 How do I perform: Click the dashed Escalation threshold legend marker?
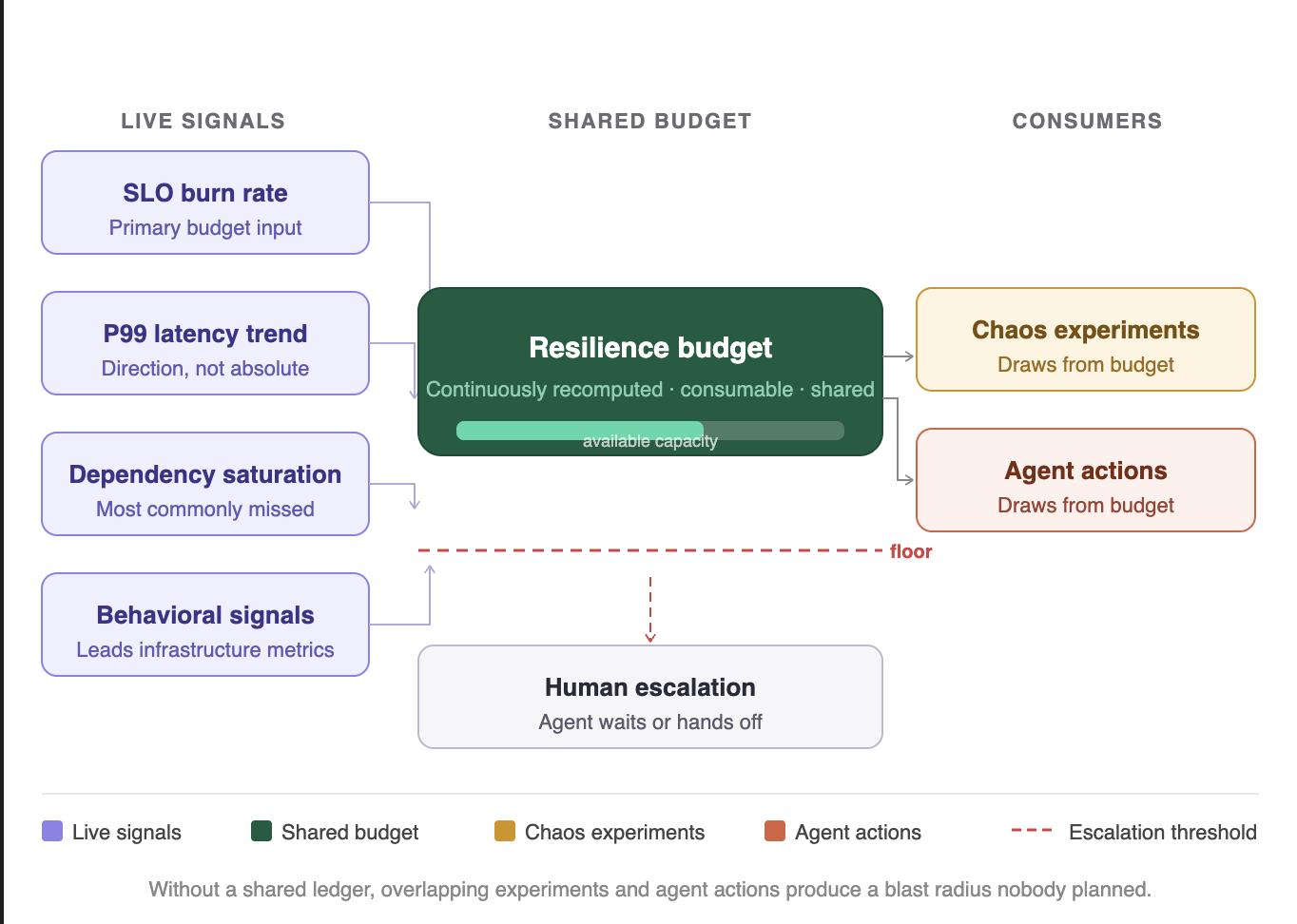coord(1032,831)
